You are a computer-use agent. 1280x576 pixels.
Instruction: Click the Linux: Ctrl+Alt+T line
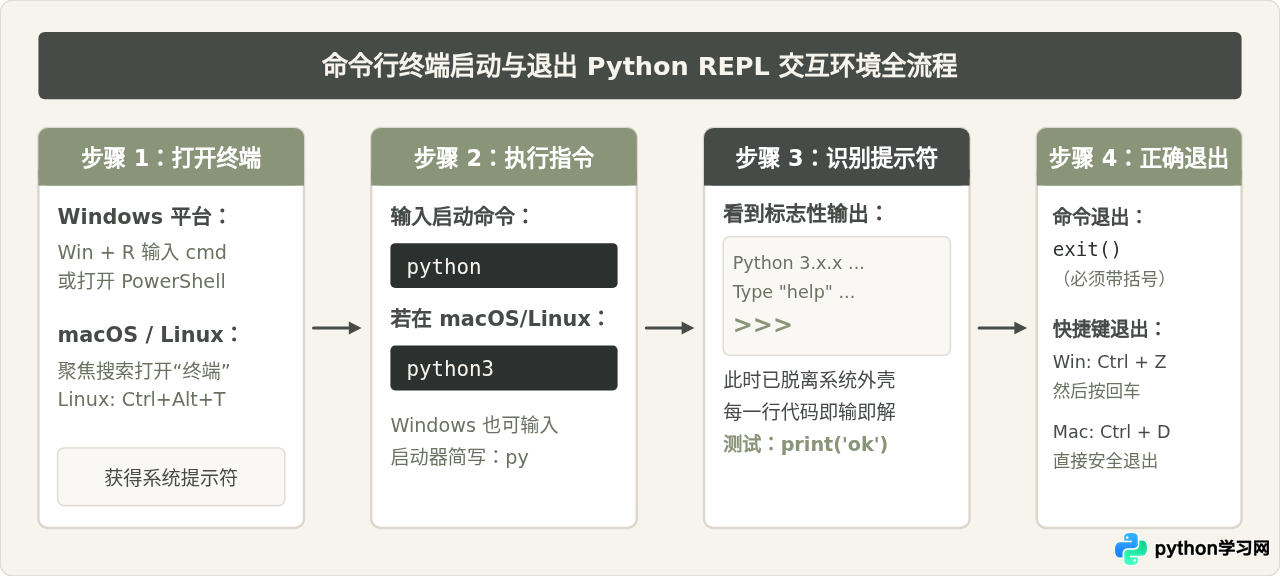click(x=141, y=399)
